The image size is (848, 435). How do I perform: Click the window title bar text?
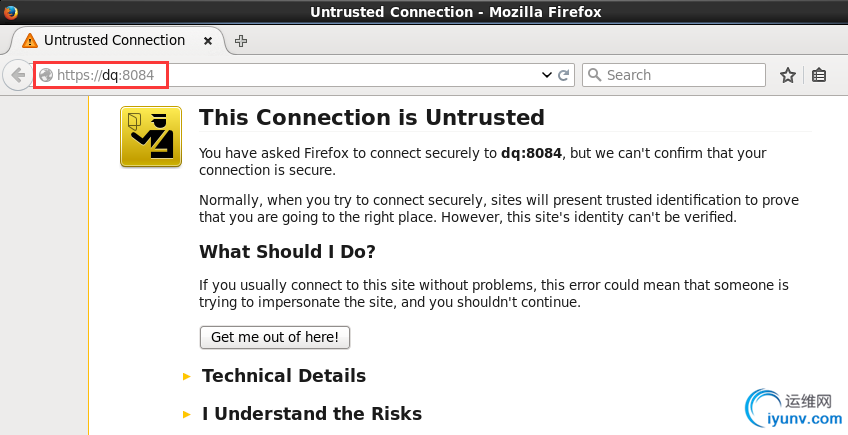point(455,12)
